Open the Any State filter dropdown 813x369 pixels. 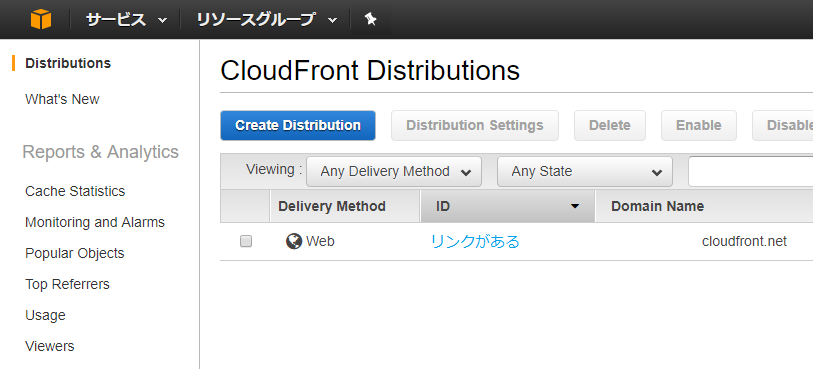[x=585, y=172]
